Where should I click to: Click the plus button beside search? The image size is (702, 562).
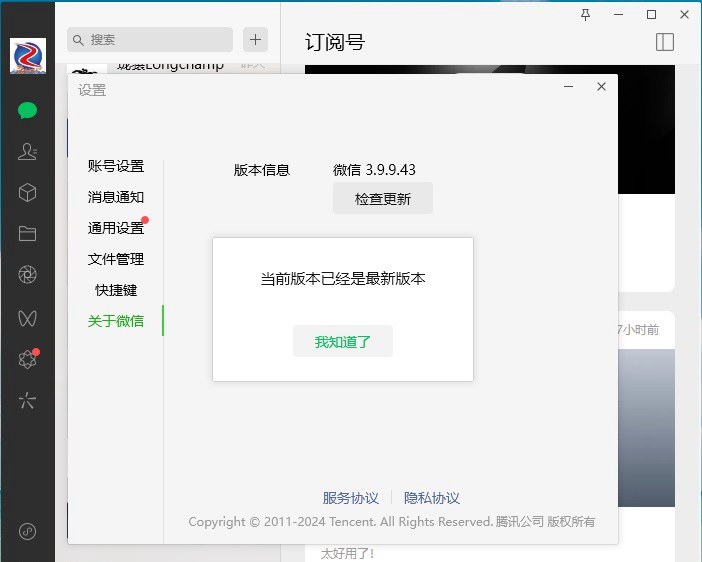256,39
